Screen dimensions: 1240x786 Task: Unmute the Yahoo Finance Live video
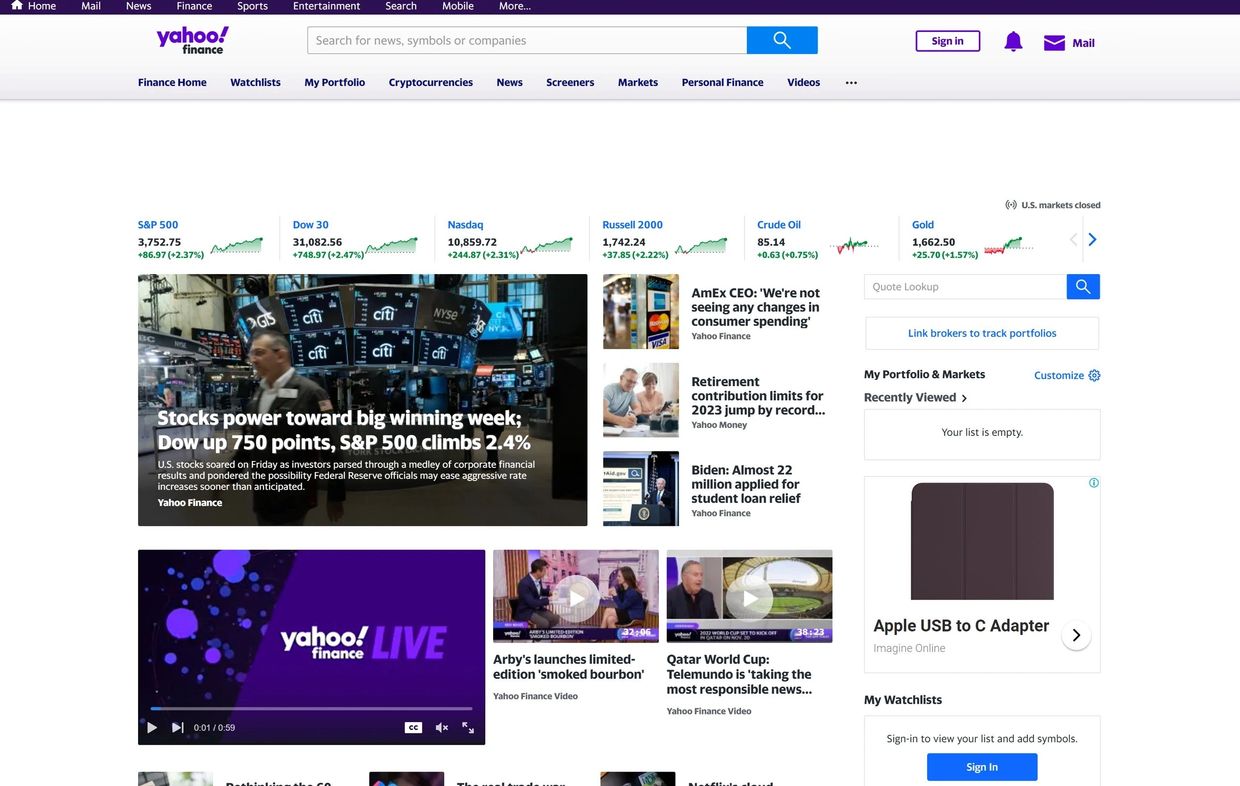pyautogui.click(x=441, y=728)
